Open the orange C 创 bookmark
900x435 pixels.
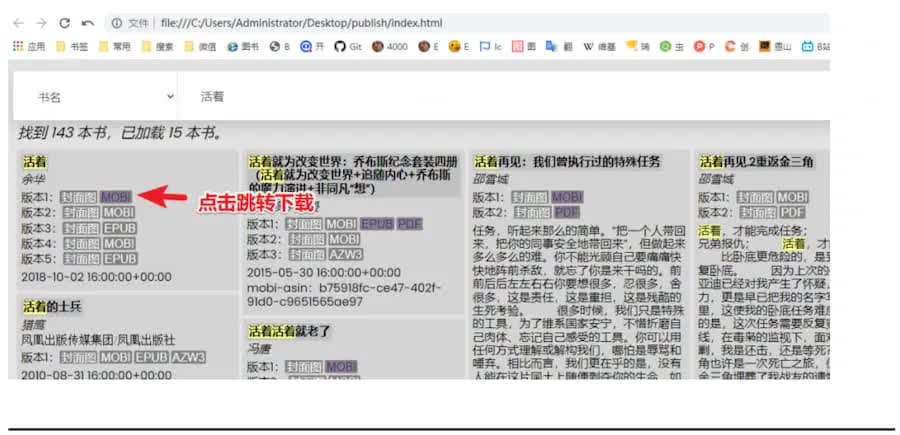[737, 46]
